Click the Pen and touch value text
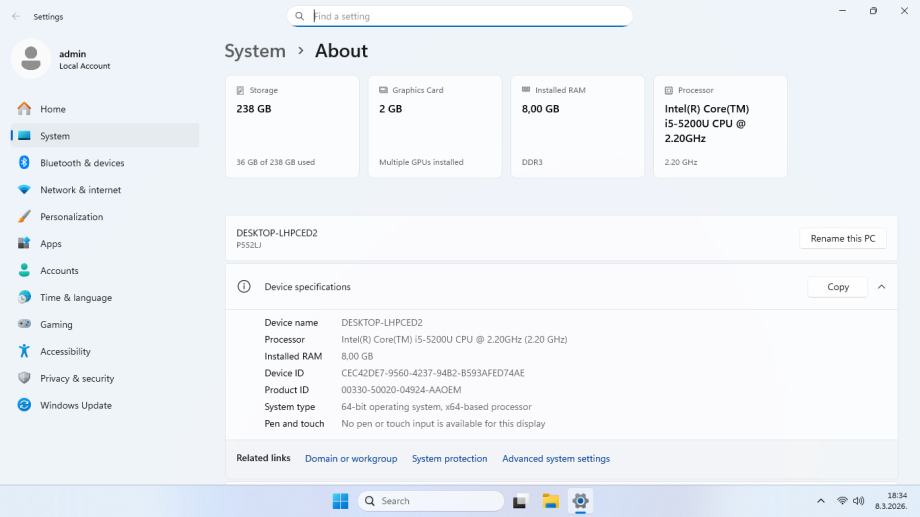This screenshot has height=517, width=920. click(x=443, y=424)
